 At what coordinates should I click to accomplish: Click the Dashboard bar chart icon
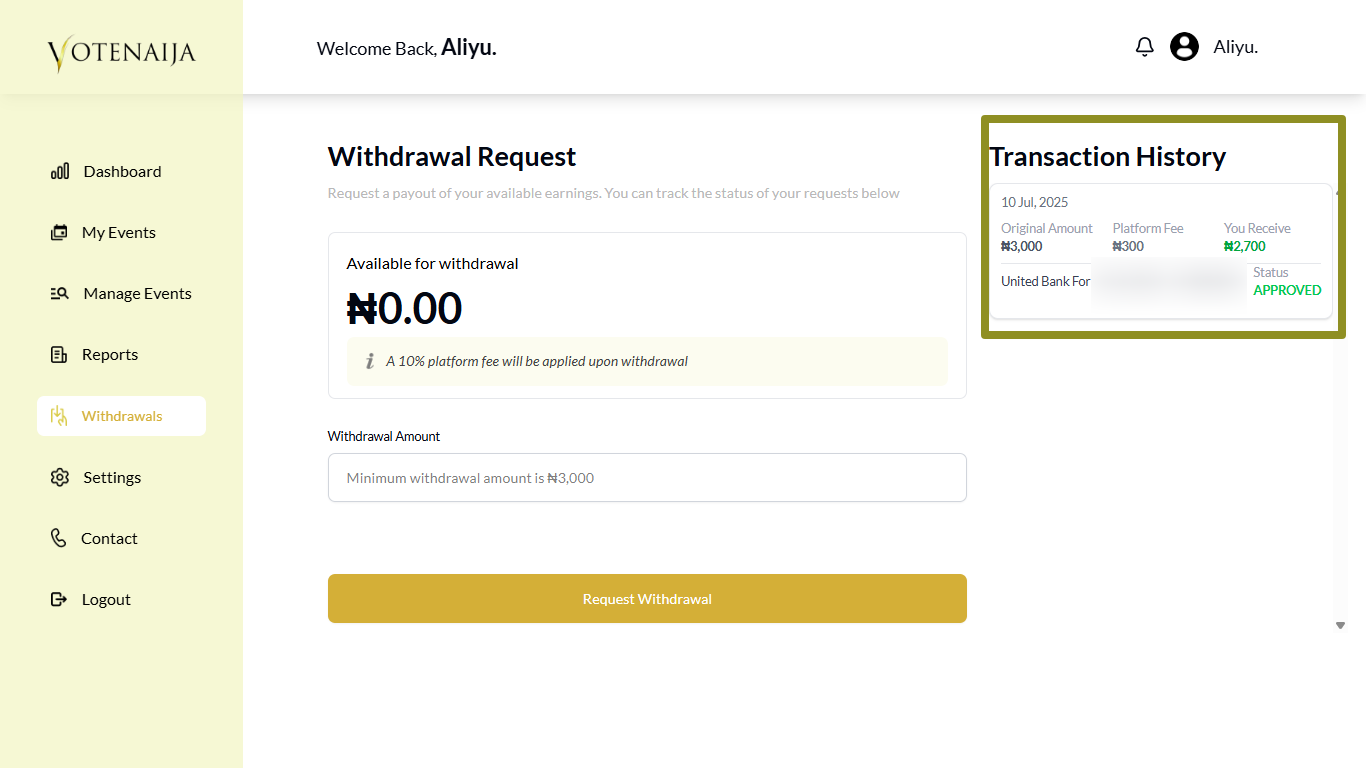click(x=60, y=172)
